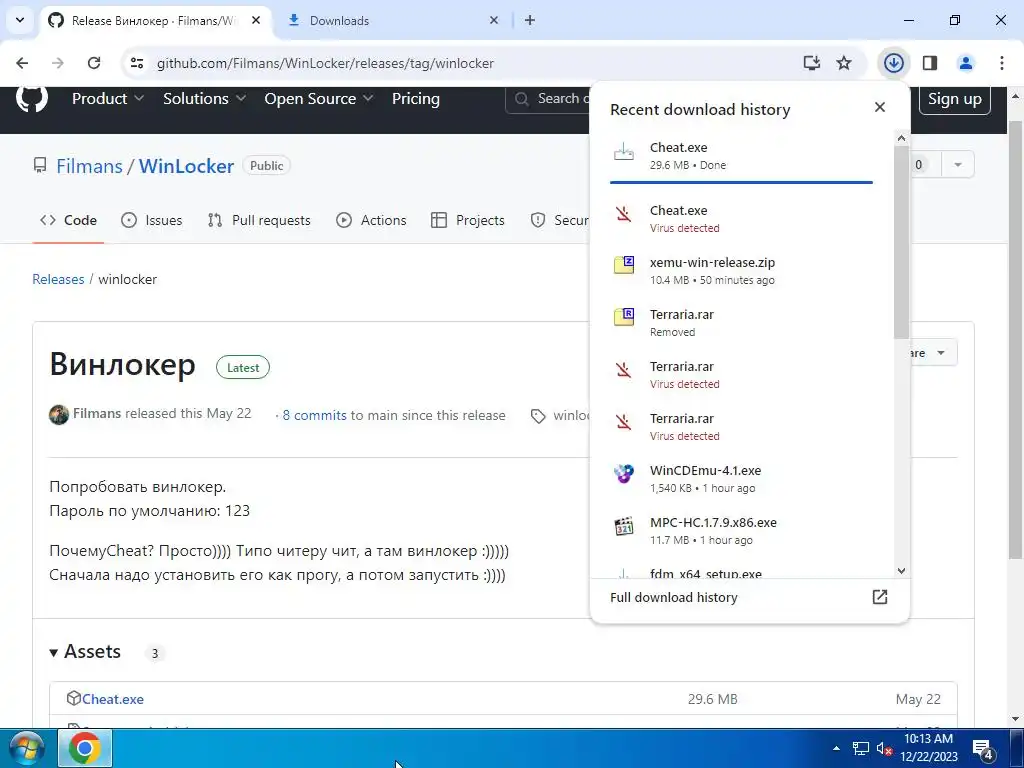The image size is (1024, 768).
Task: Select the xemu-win-release.zip download entry
Action: coord(741,270)
